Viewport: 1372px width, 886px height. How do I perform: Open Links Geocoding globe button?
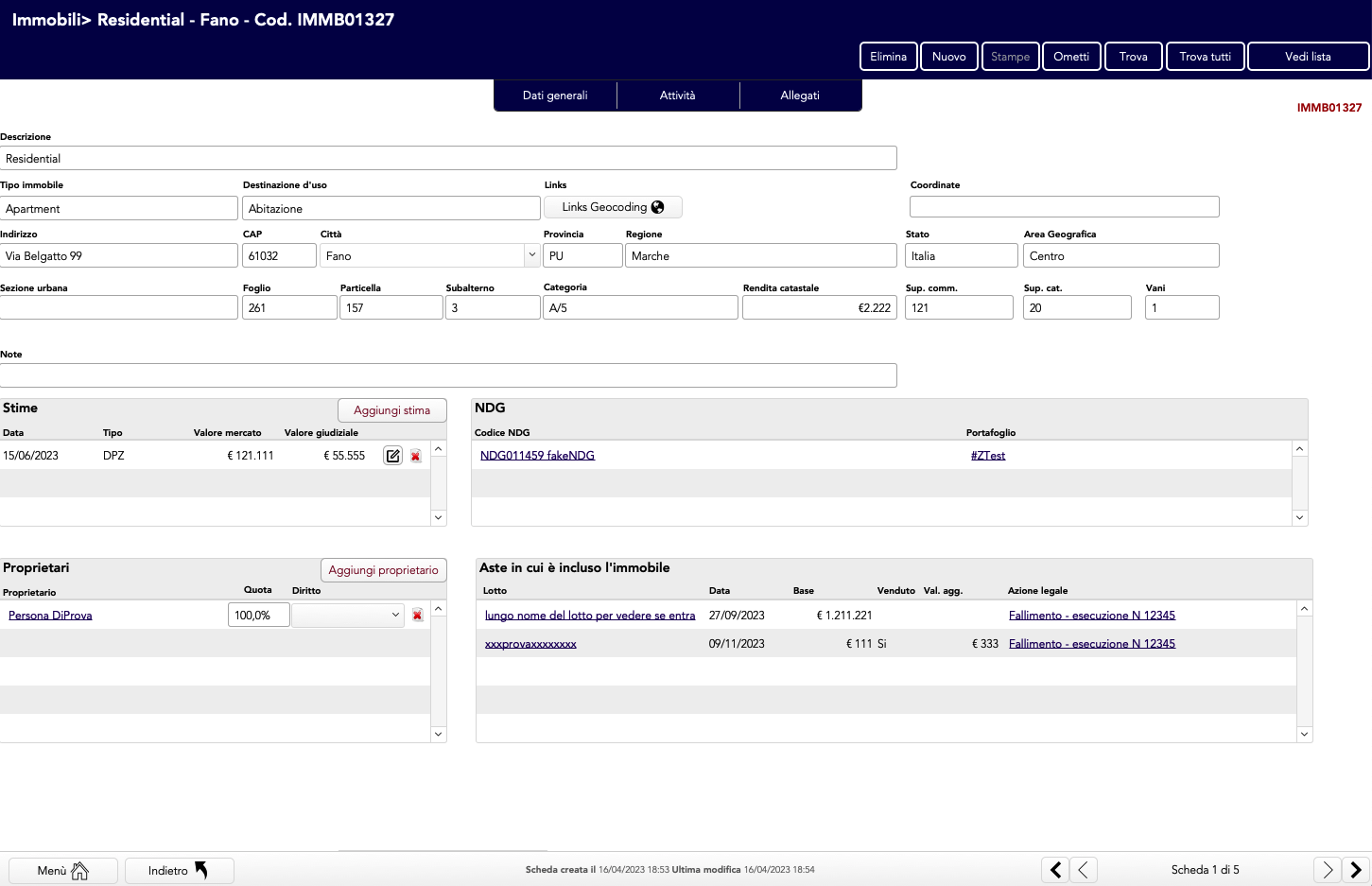[x=613, y=207]
